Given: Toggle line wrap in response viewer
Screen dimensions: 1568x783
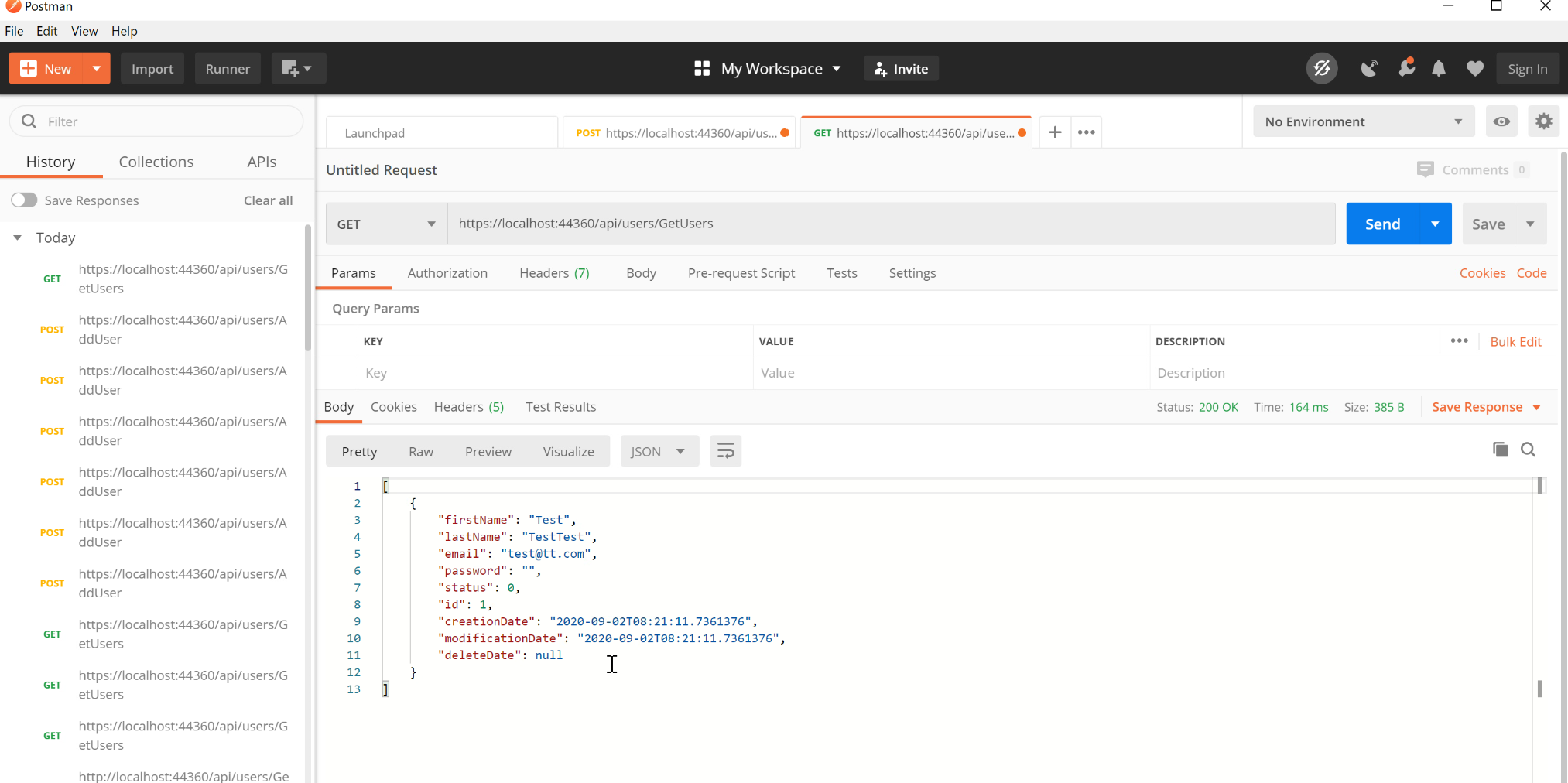Looking at the screenshot, I should pyautogui.click(x=725, y=451).
